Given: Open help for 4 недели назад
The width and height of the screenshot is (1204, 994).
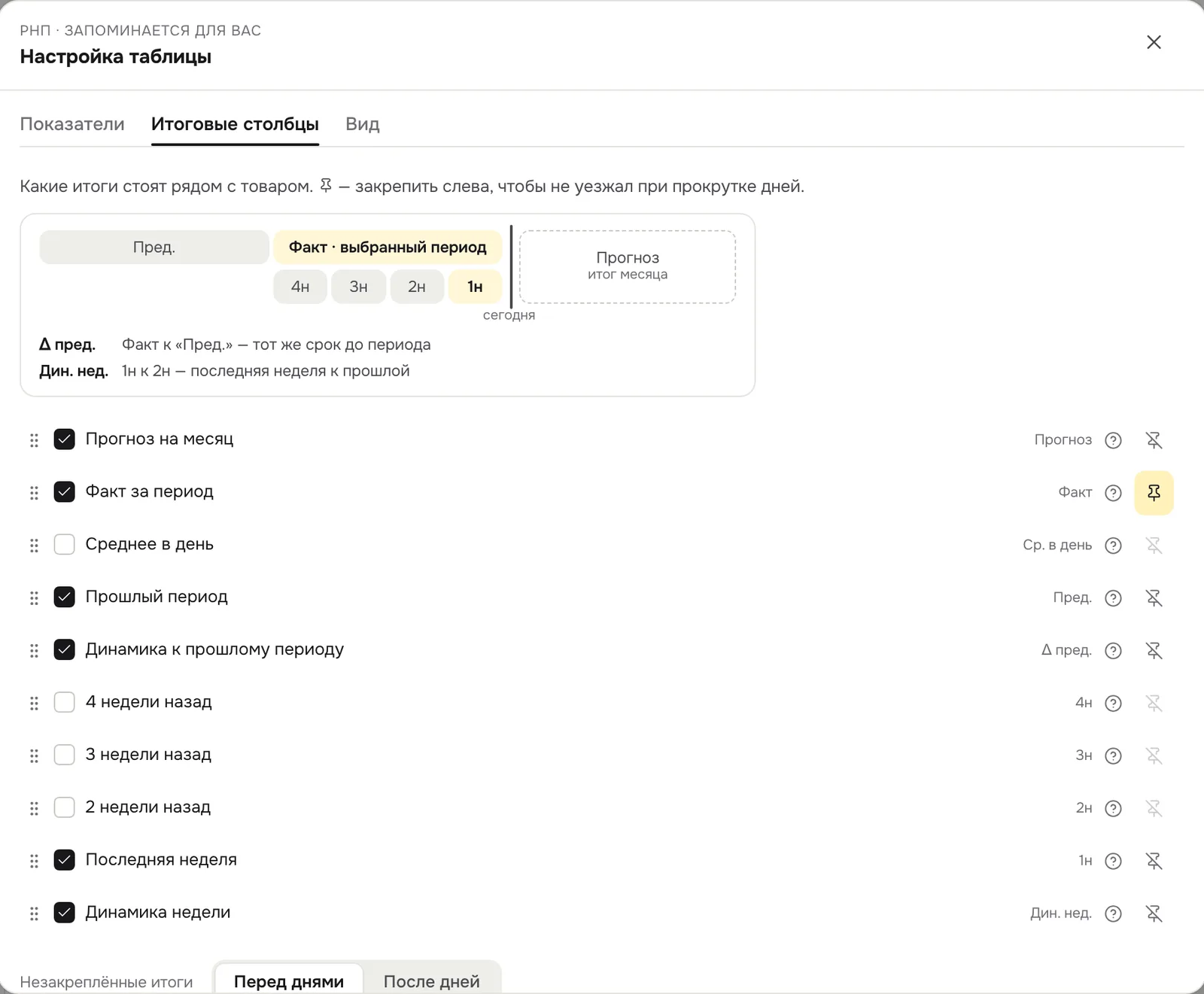Looking at the screenshot, I should pos(1113,704).
